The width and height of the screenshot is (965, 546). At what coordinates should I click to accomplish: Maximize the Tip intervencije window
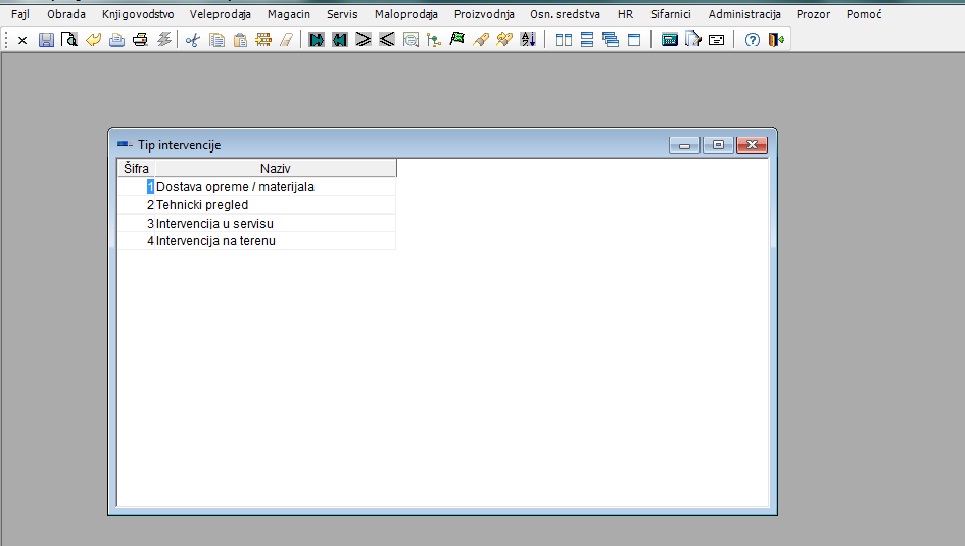pos(718,145)
